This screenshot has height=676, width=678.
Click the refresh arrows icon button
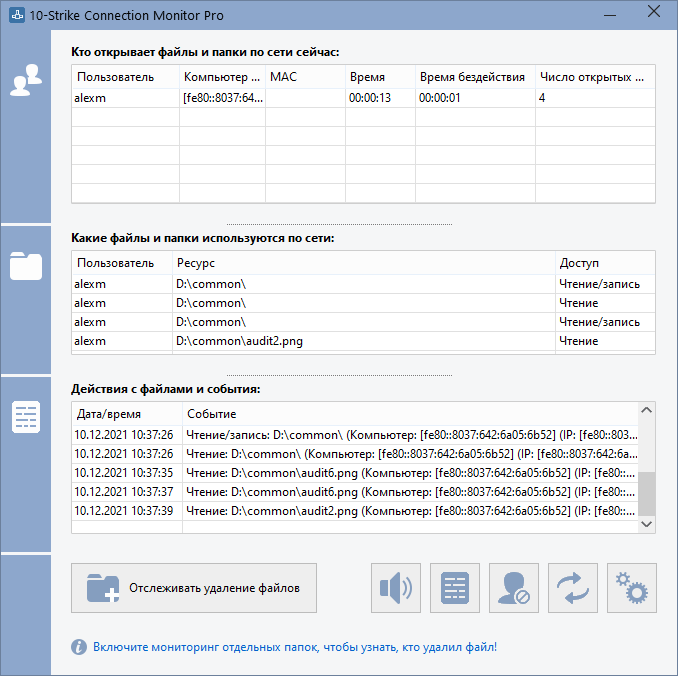tap(573, 588)
